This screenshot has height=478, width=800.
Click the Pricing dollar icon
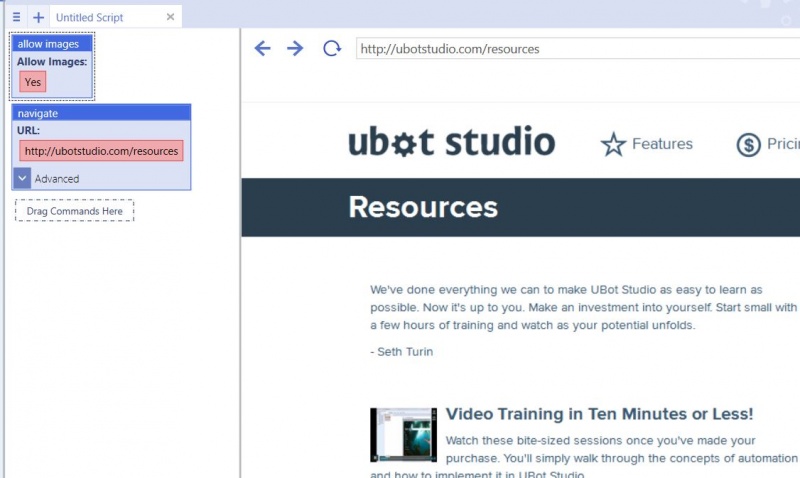click(x=748, y=144)
